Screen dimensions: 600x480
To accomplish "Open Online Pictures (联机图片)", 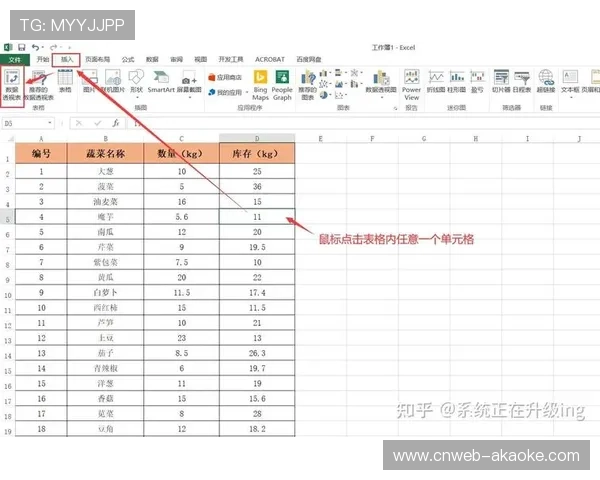I will pyautogui.click(x=113, y=81).
